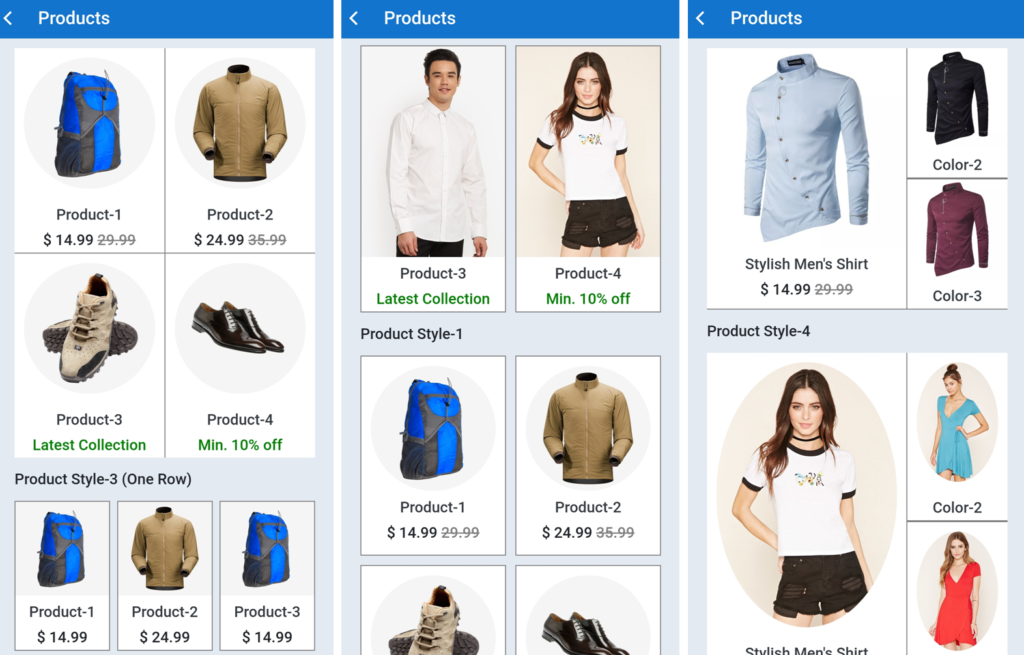
Task: Click the "Product-2" name under Product Style-1
Action: [588, 507]
